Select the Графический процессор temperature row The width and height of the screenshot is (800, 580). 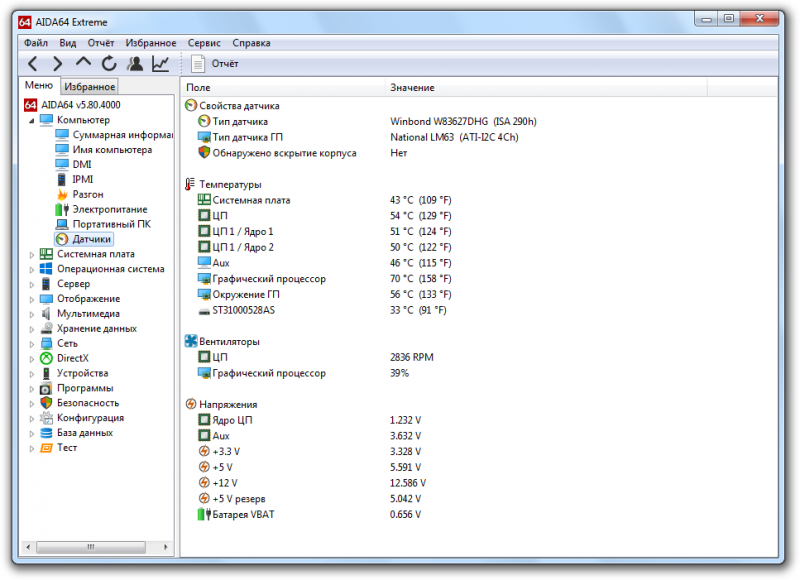268,279
